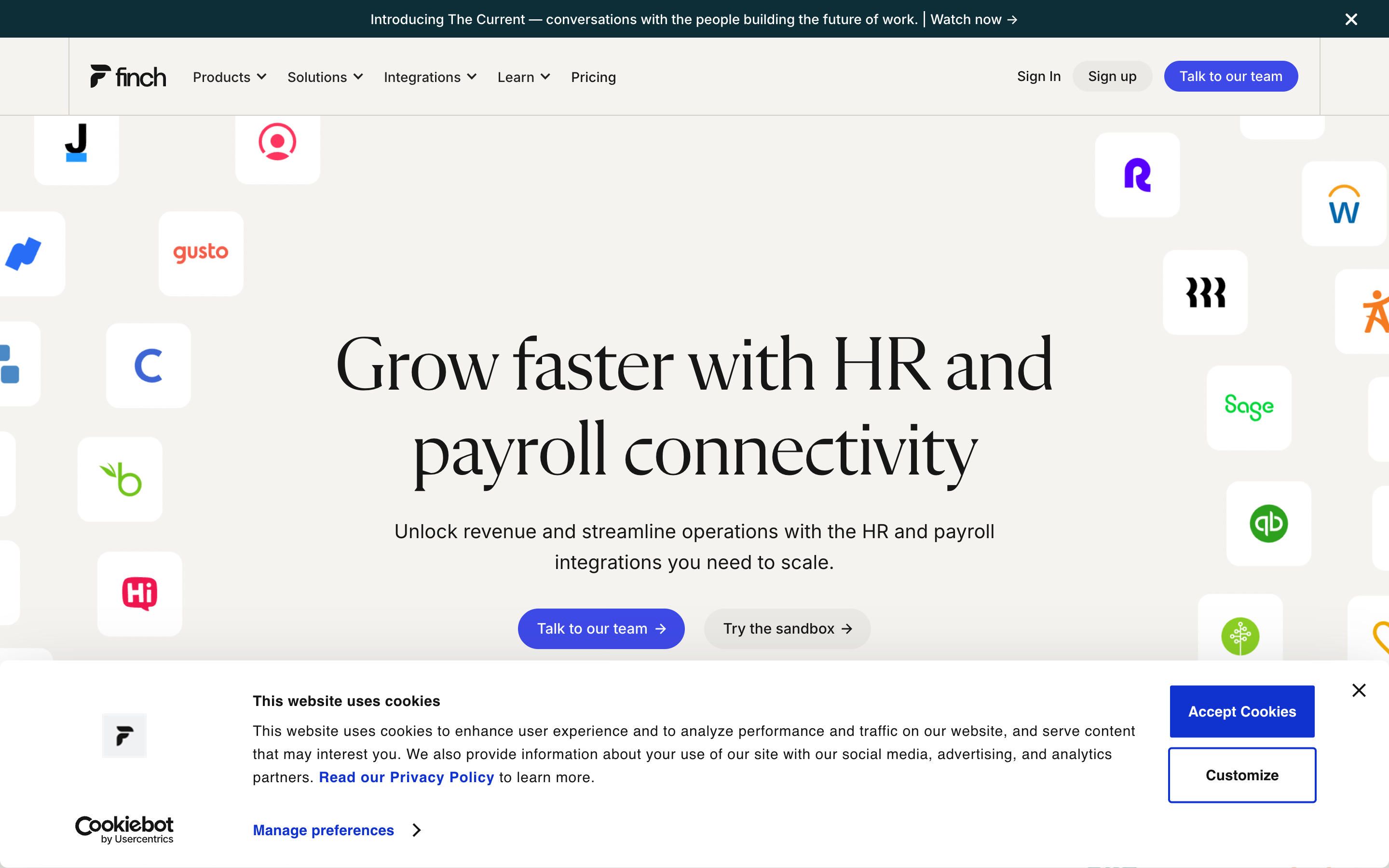This screenshot has height=868, width=1389.
Task: Click the blue letter C logo tile
Action: [148, 366]
